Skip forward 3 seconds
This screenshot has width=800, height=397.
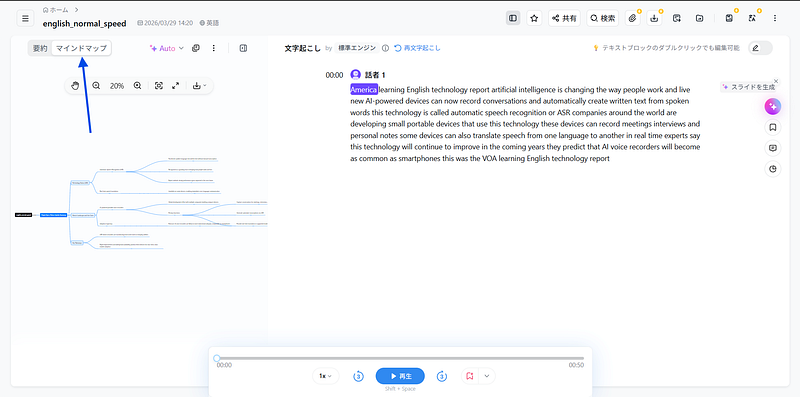tap(442, 377)
